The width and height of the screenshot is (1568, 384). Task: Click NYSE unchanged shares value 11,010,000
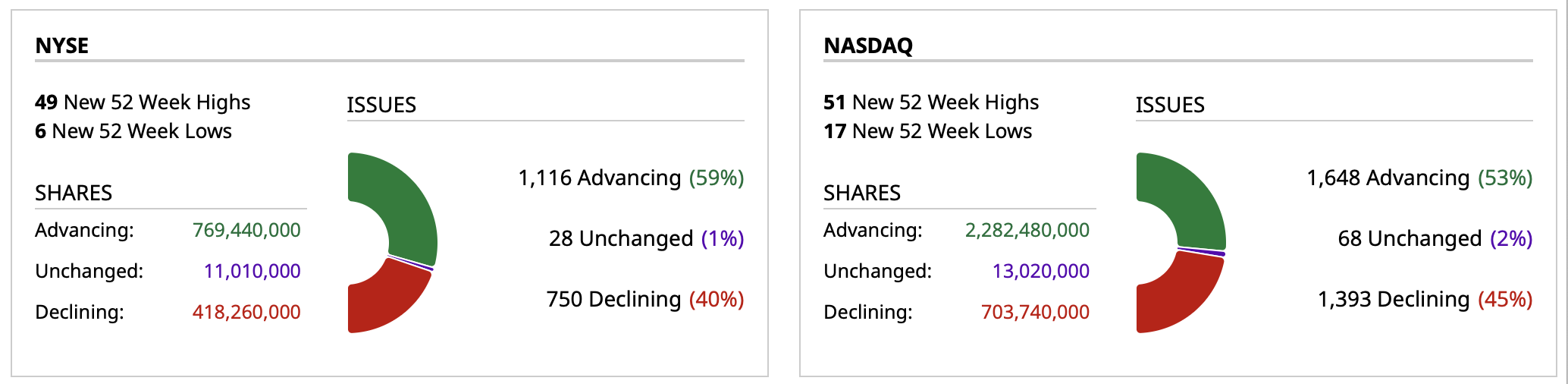point(252,271)
